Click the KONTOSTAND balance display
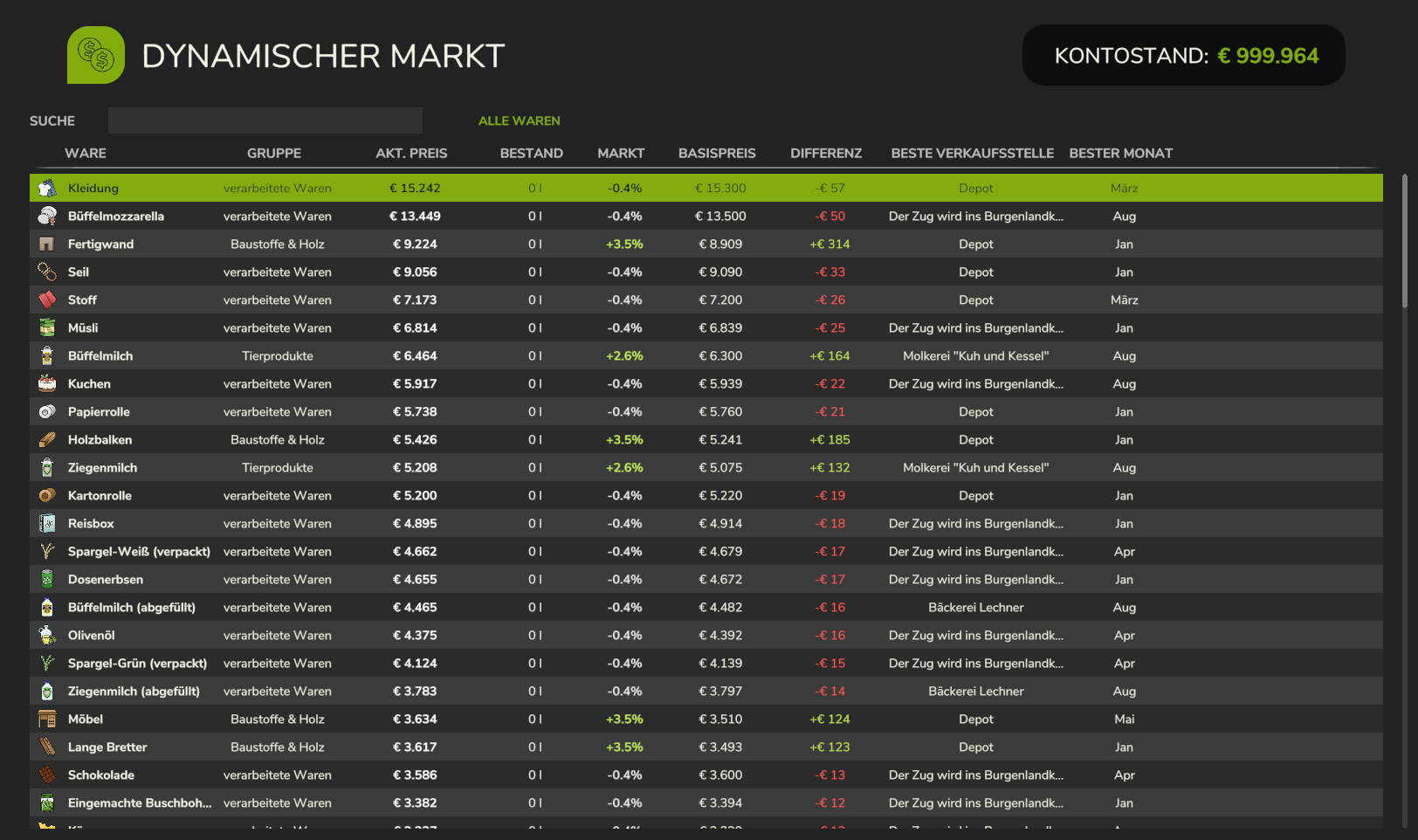This screenshot has width=1418, height=840. (1184, 55)
